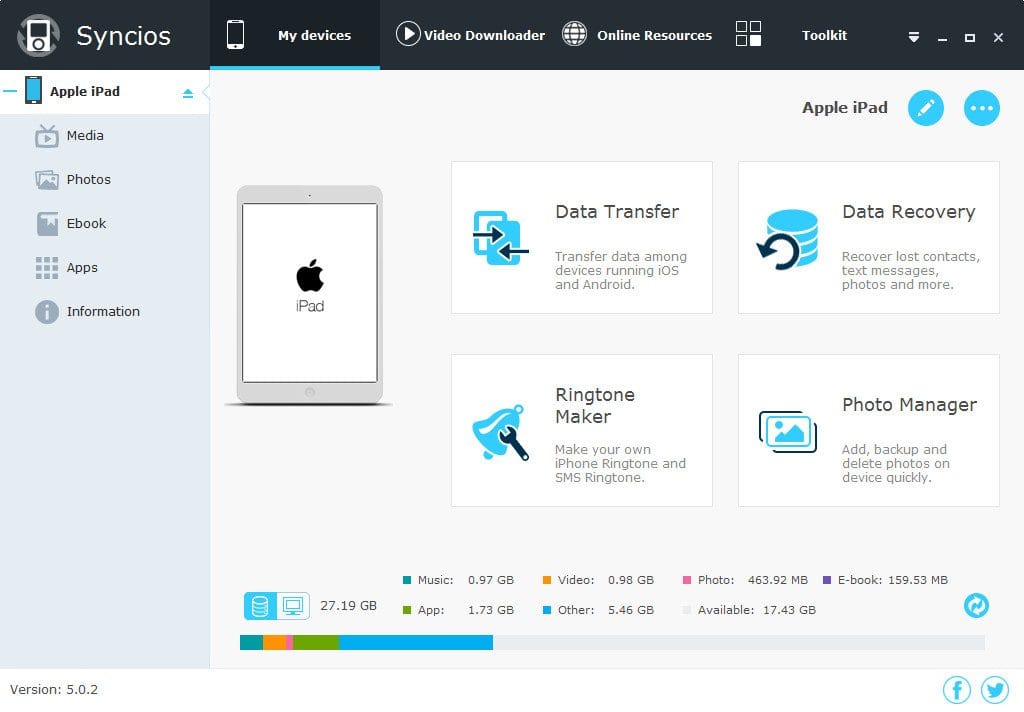
Task: Open more options for Apple iPad
Action: [981, 107]
